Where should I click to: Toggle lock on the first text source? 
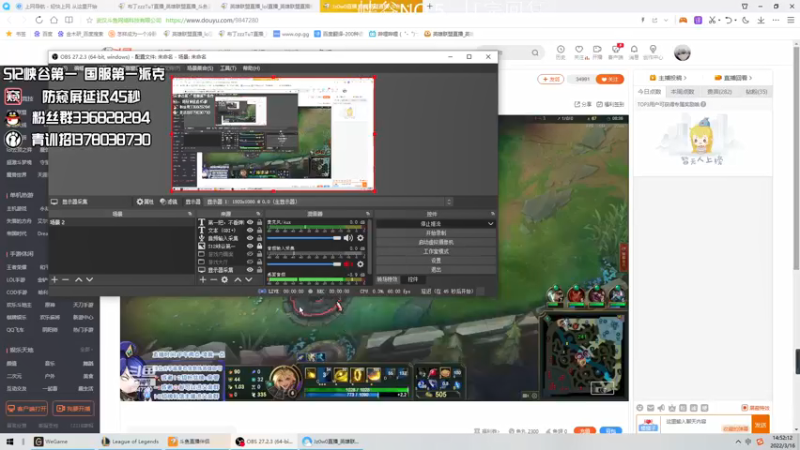pyautogui.click(x=260, y=222)
